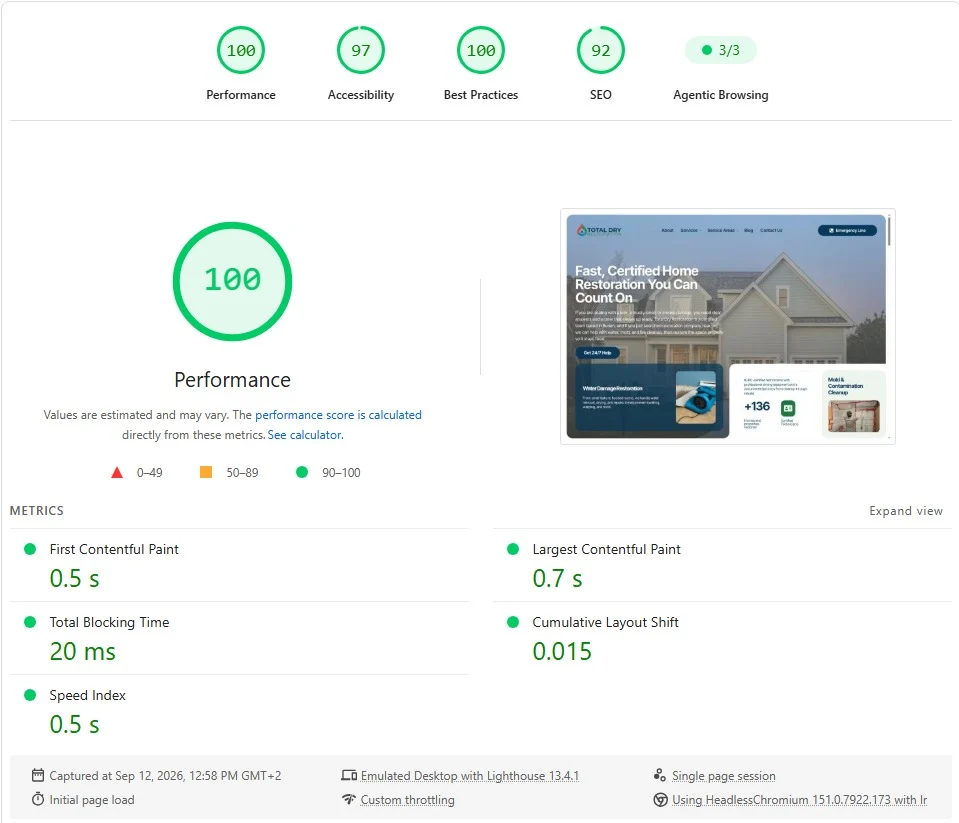Open the Agentic Browsing category label
The height and width of the screenshot is (823, 959).
click(720, 95)
